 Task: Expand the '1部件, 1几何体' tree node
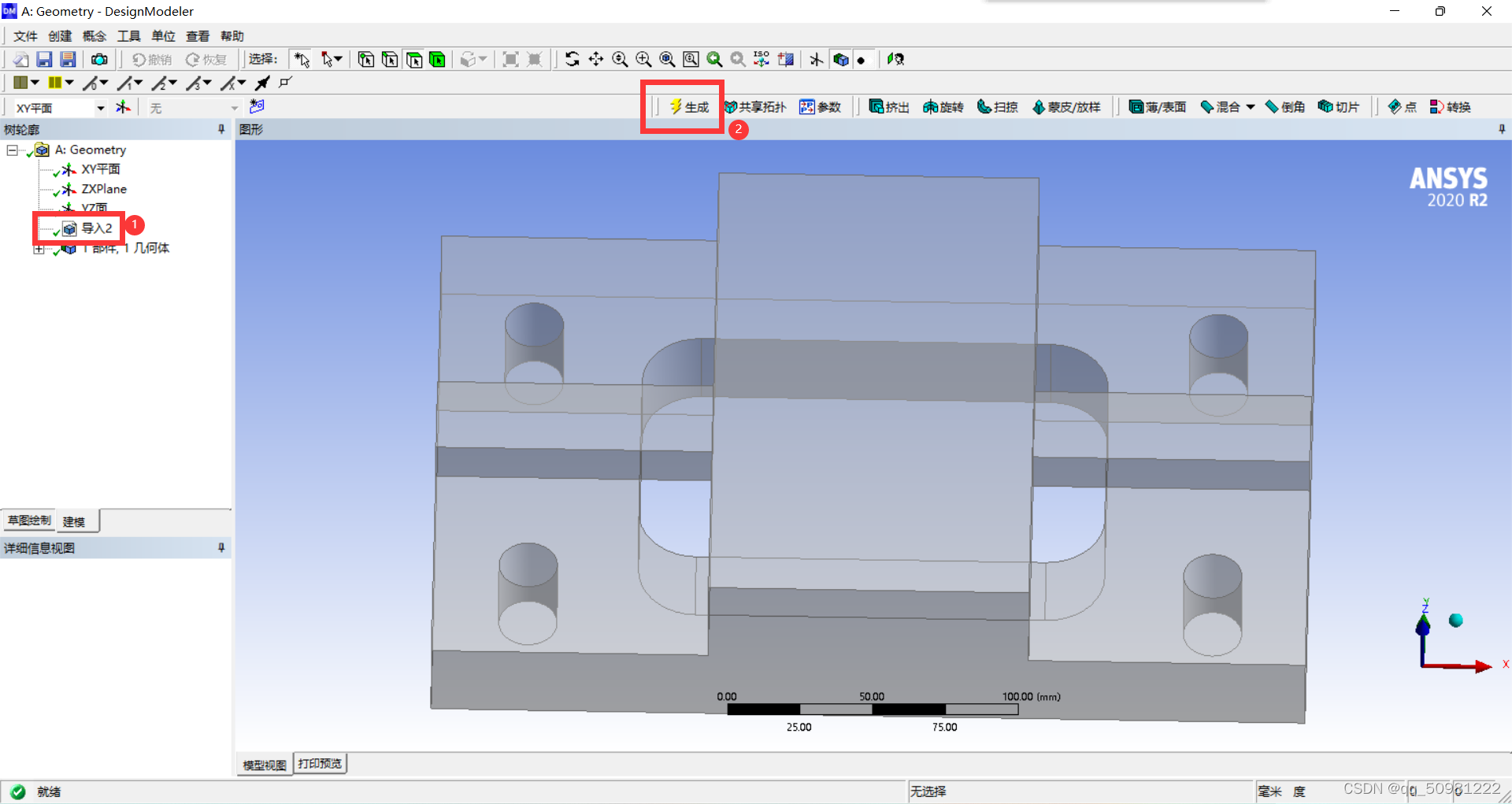(x=39, y=249)
